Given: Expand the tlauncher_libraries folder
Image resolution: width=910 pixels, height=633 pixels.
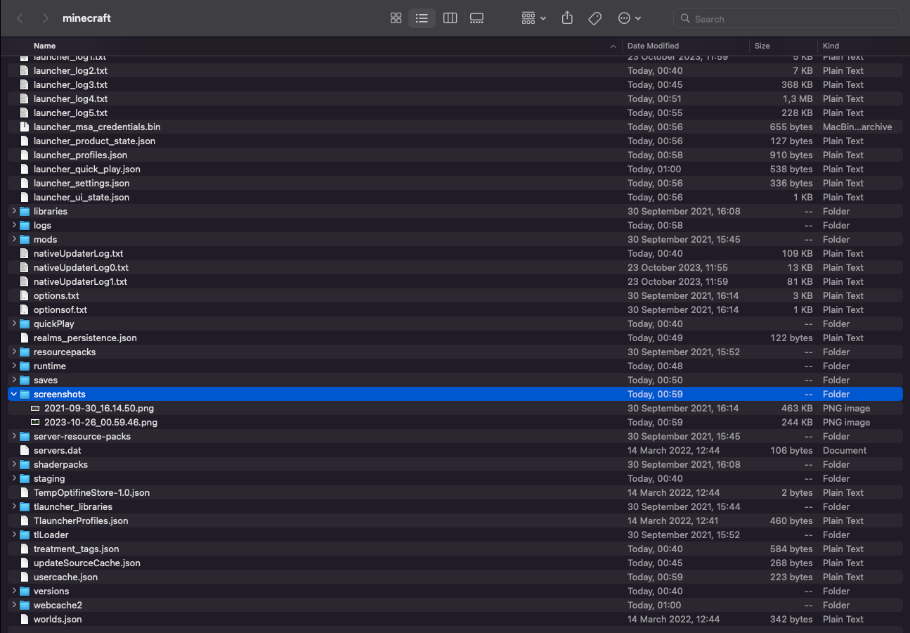Looking at the screenshot, I should pos(14,507).
